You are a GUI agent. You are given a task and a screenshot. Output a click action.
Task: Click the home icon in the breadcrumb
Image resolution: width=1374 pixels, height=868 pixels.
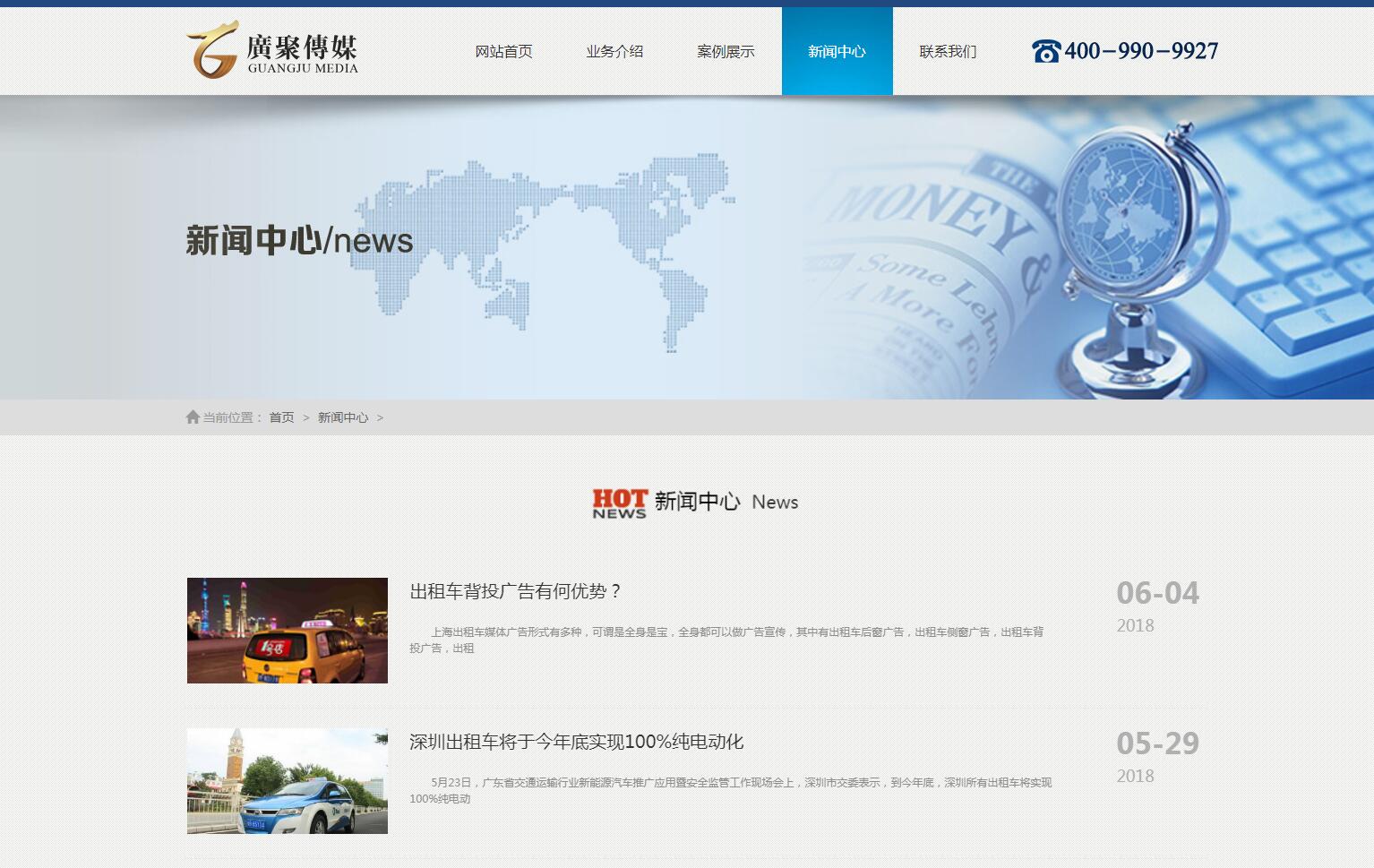point(193,417)
